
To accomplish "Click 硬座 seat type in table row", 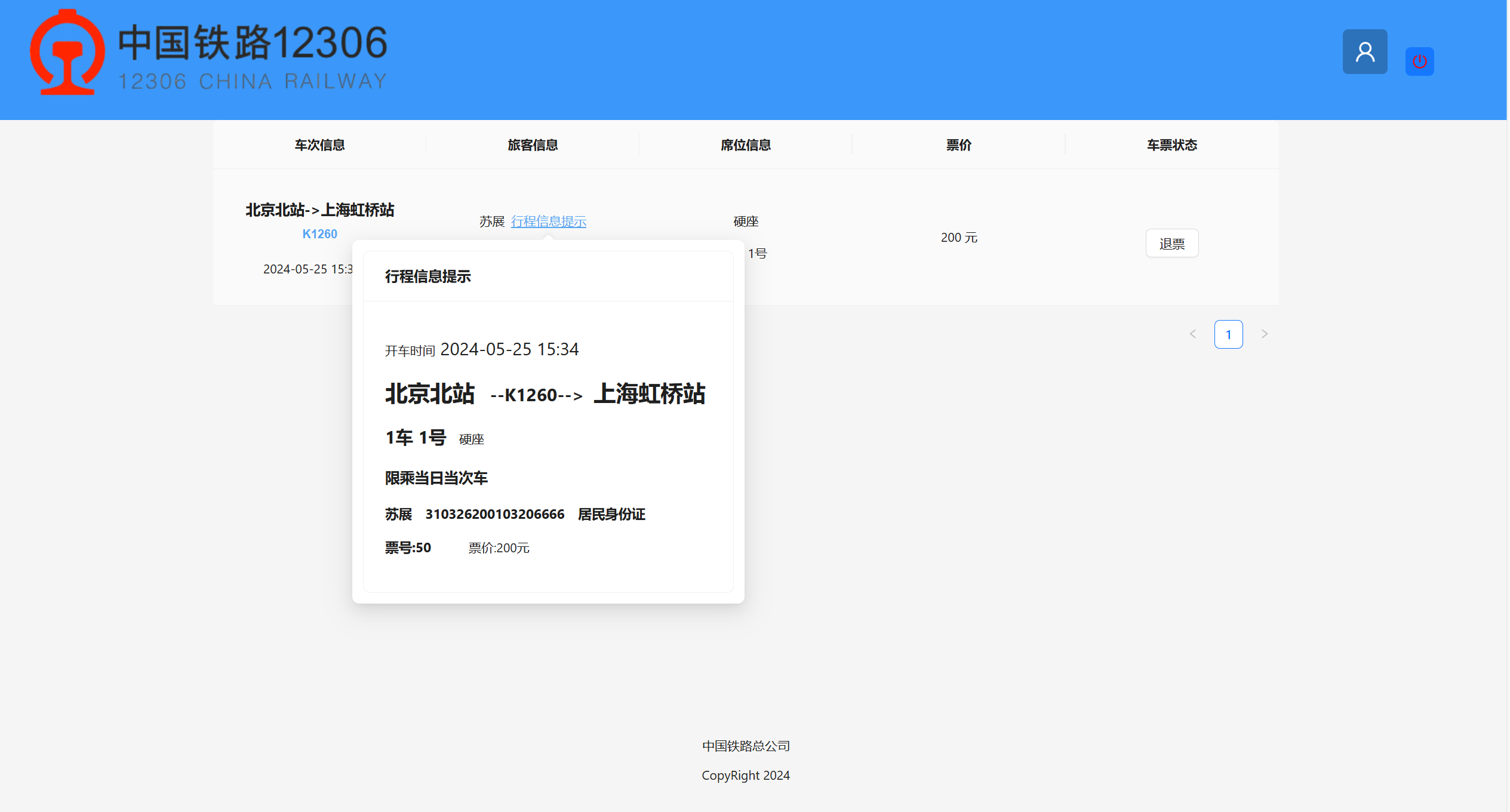I will [x=746, y=222].
